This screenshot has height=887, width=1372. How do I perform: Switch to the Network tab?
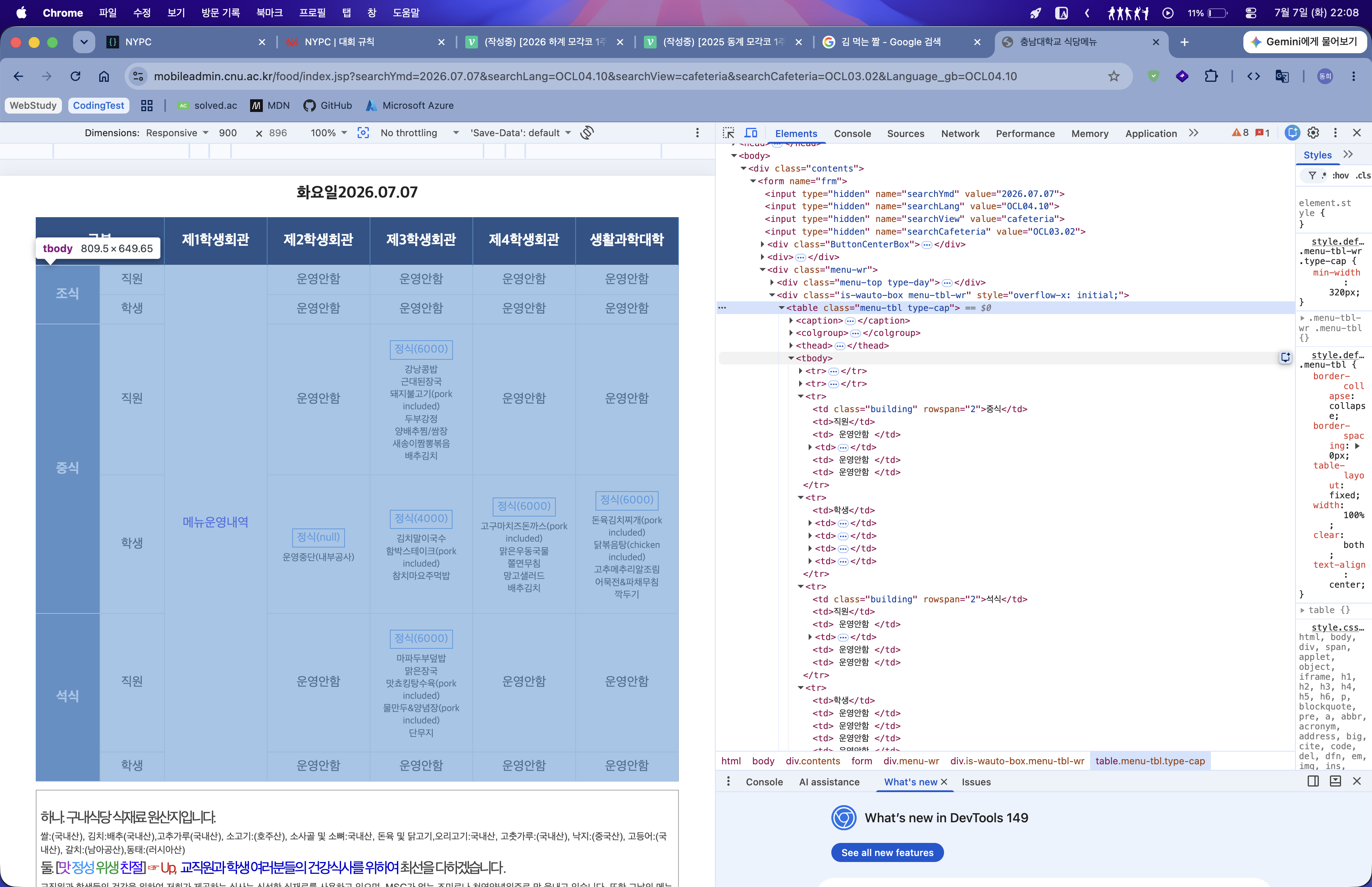[x=960, y=134]
